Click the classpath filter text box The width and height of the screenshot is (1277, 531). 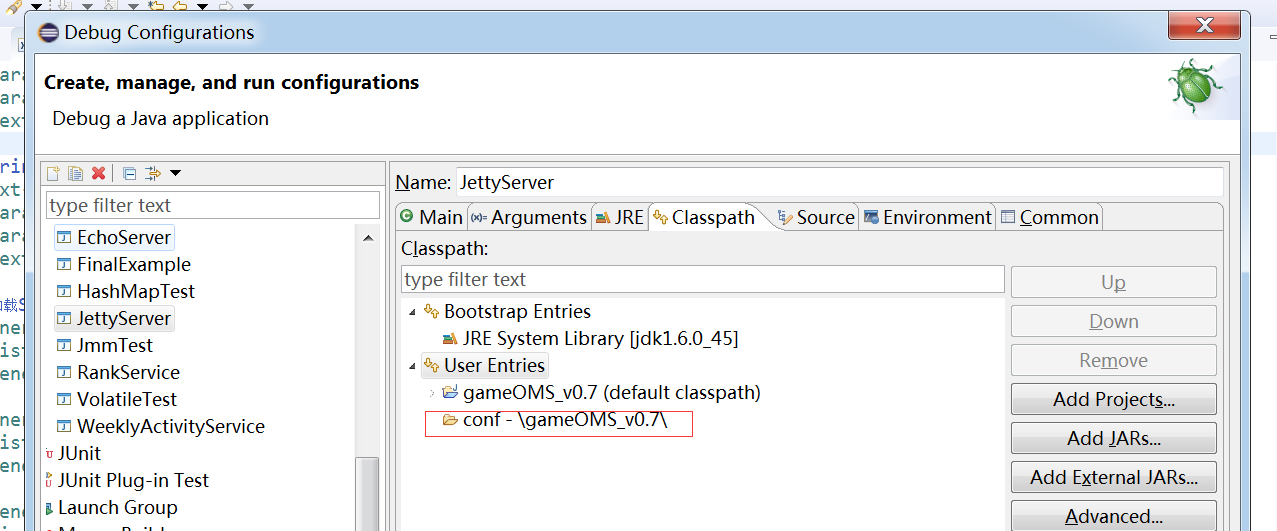tap(702, 279)
